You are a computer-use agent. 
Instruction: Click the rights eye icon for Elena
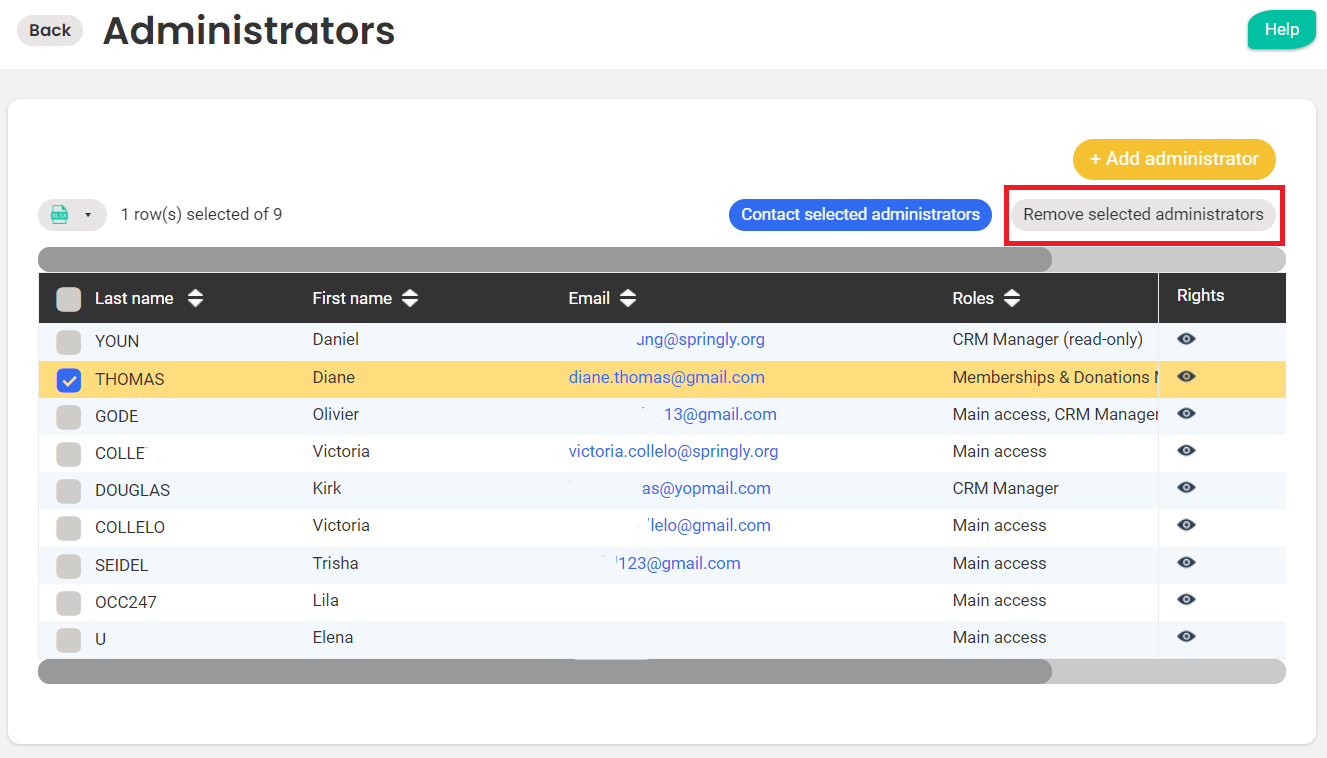[1186, 637]
